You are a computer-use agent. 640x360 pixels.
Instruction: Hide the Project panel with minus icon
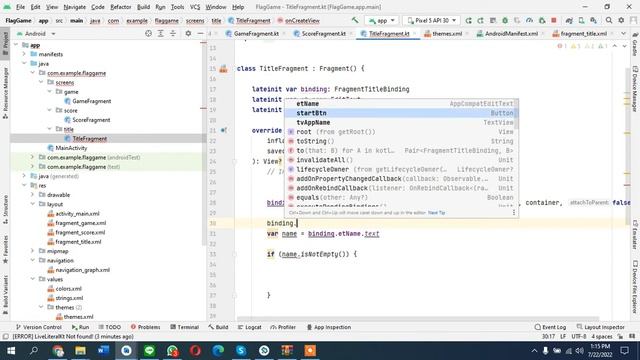200,33
